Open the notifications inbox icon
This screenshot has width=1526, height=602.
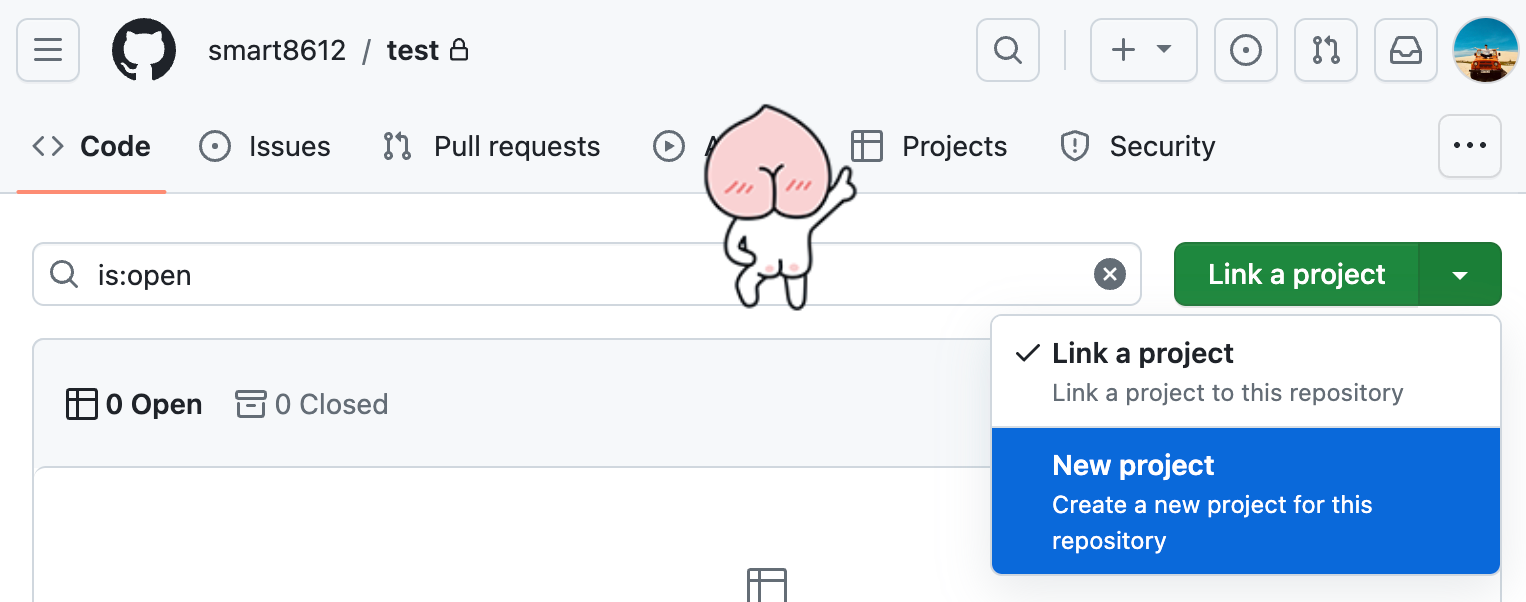tap(1406, 50)
